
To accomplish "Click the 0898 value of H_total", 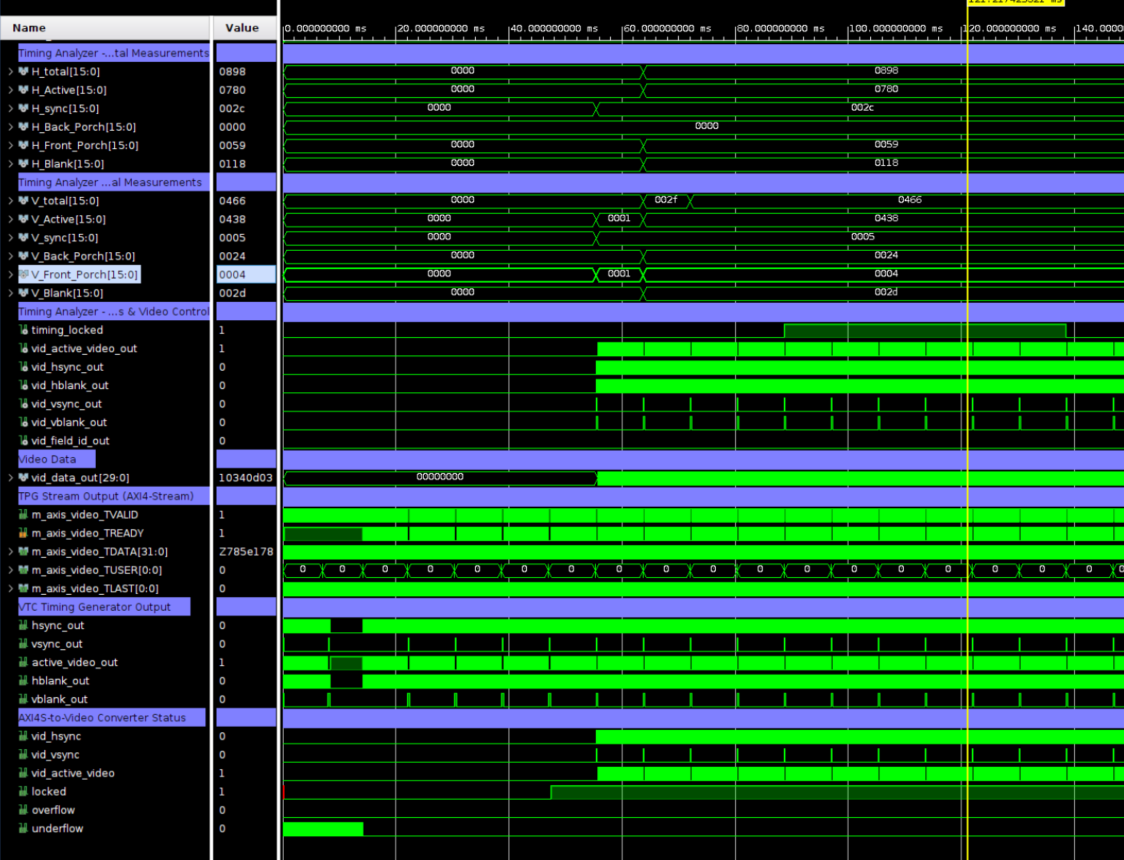I will pyautogui.click(x=232, y=72).
